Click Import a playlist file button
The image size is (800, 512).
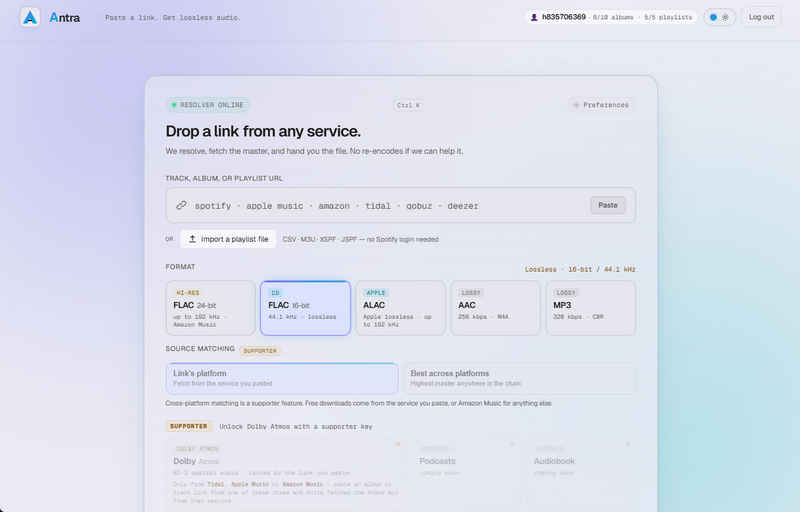point(228,239)
